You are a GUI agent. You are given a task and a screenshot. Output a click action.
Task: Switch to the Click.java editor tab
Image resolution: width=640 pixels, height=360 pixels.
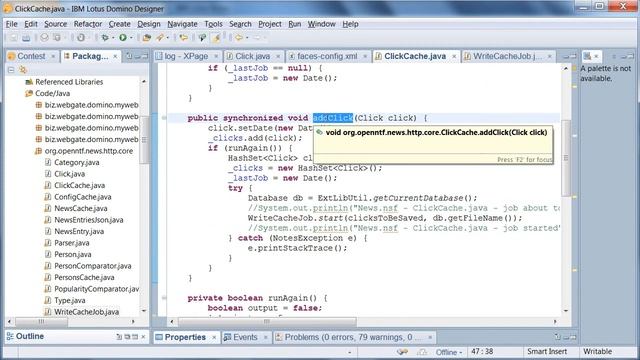pyautogui.click(x=252, y=56)
